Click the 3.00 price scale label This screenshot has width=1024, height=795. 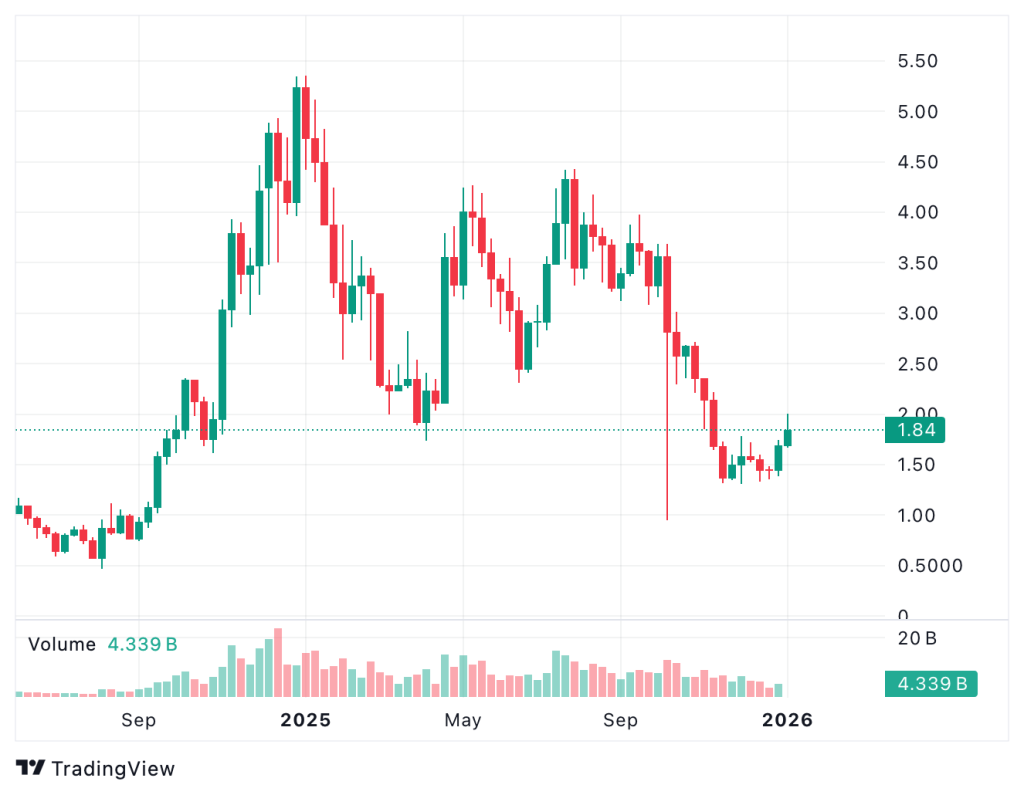(917, 313)
